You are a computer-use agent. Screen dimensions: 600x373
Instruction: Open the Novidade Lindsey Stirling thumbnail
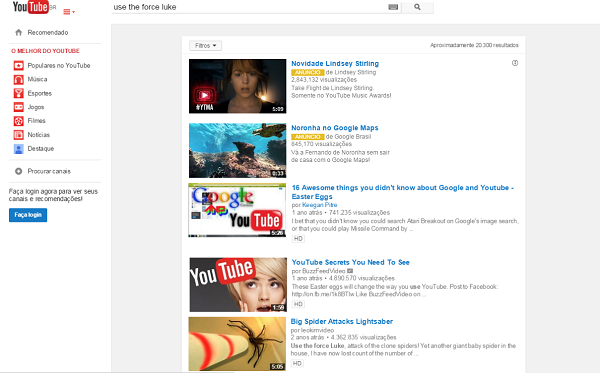(237, 86)
